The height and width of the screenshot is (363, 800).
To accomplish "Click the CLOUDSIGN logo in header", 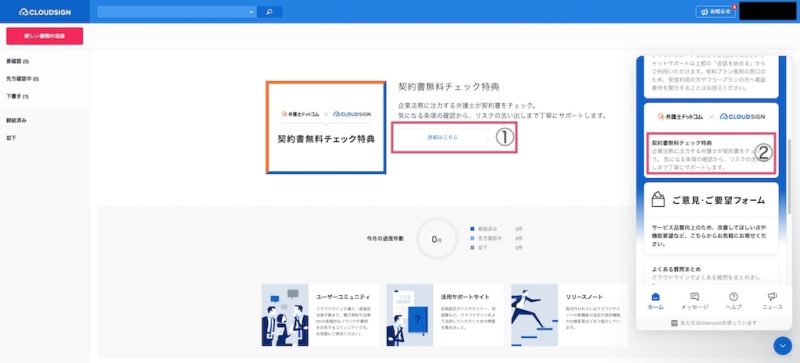I will pyautogui.click(x=45, y=12).
